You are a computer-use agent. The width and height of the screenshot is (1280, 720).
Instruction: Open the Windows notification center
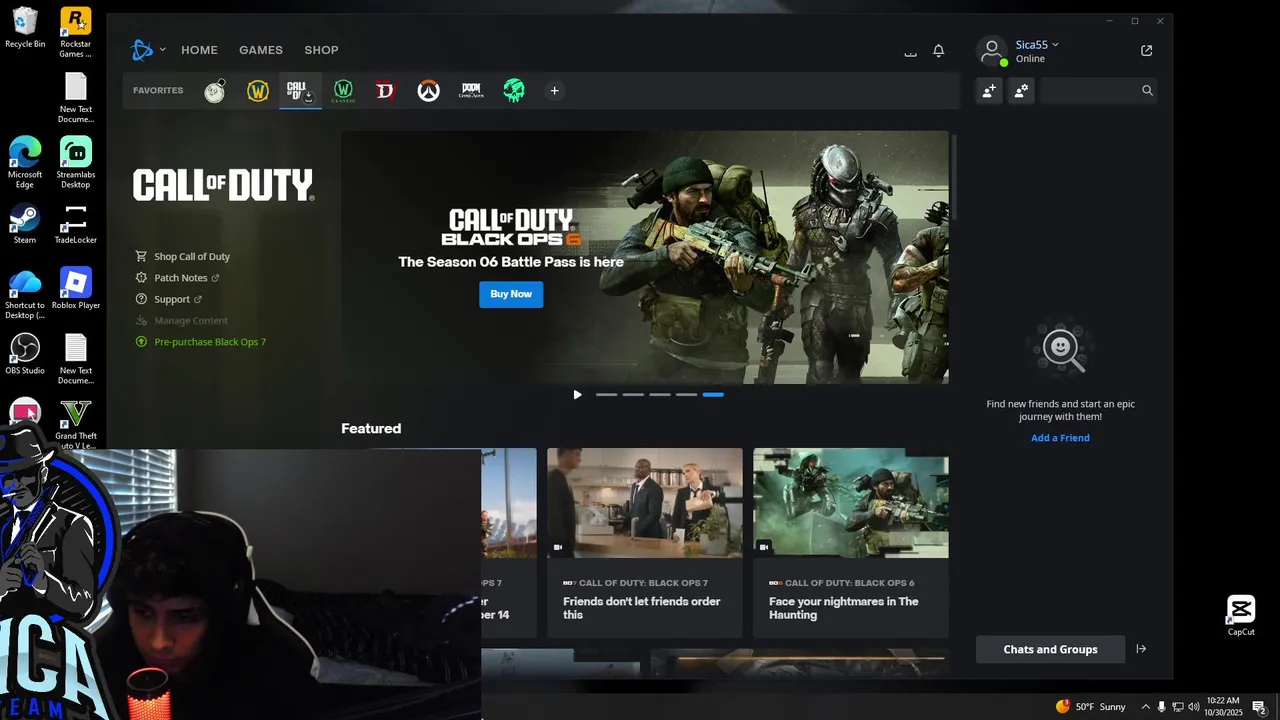(x=1260, y=707)
